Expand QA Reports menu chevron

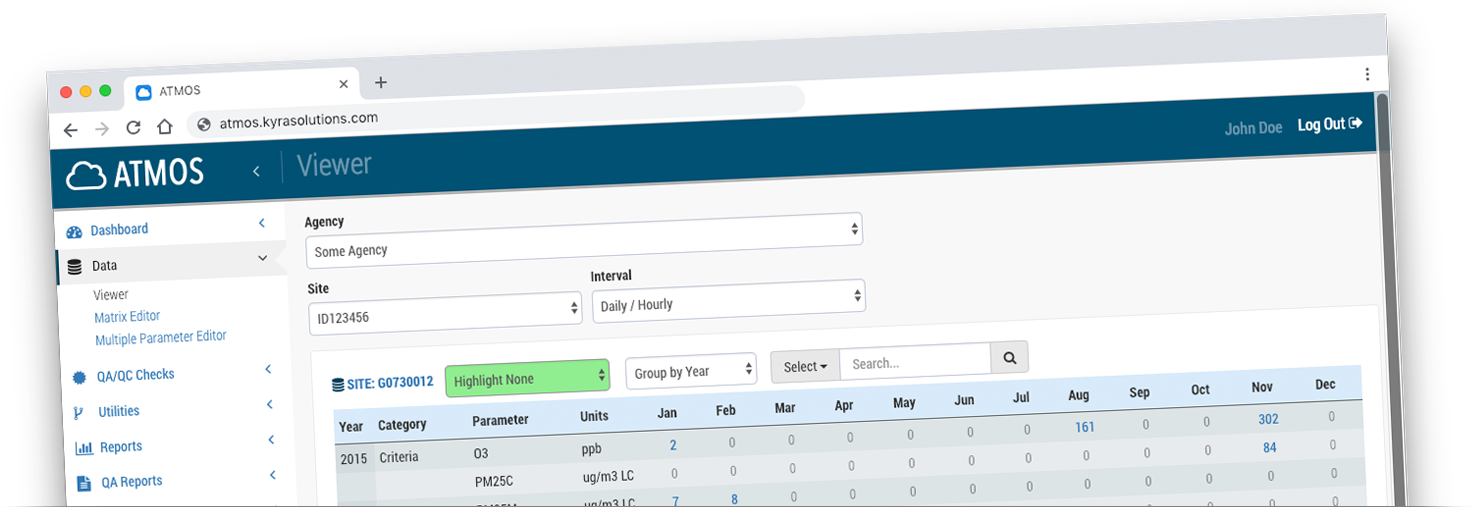[x=272, y=475]
